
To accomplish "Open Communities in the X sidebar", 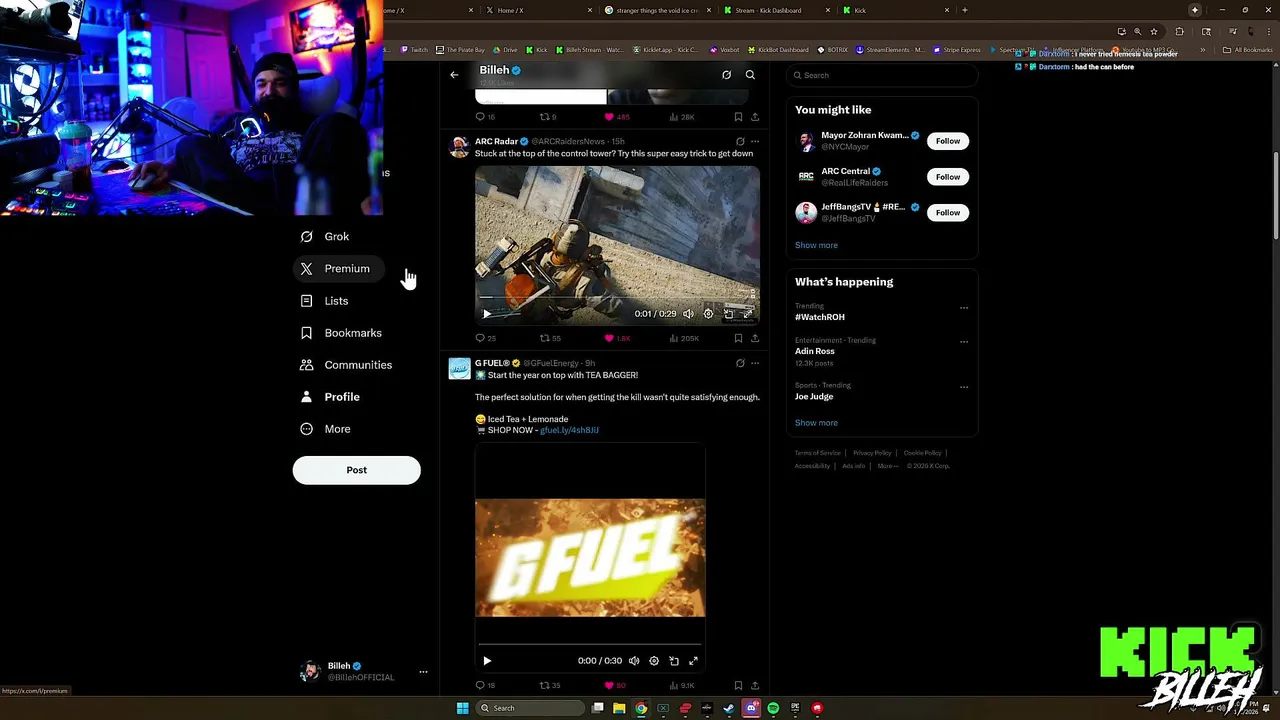I will point(346,365).
